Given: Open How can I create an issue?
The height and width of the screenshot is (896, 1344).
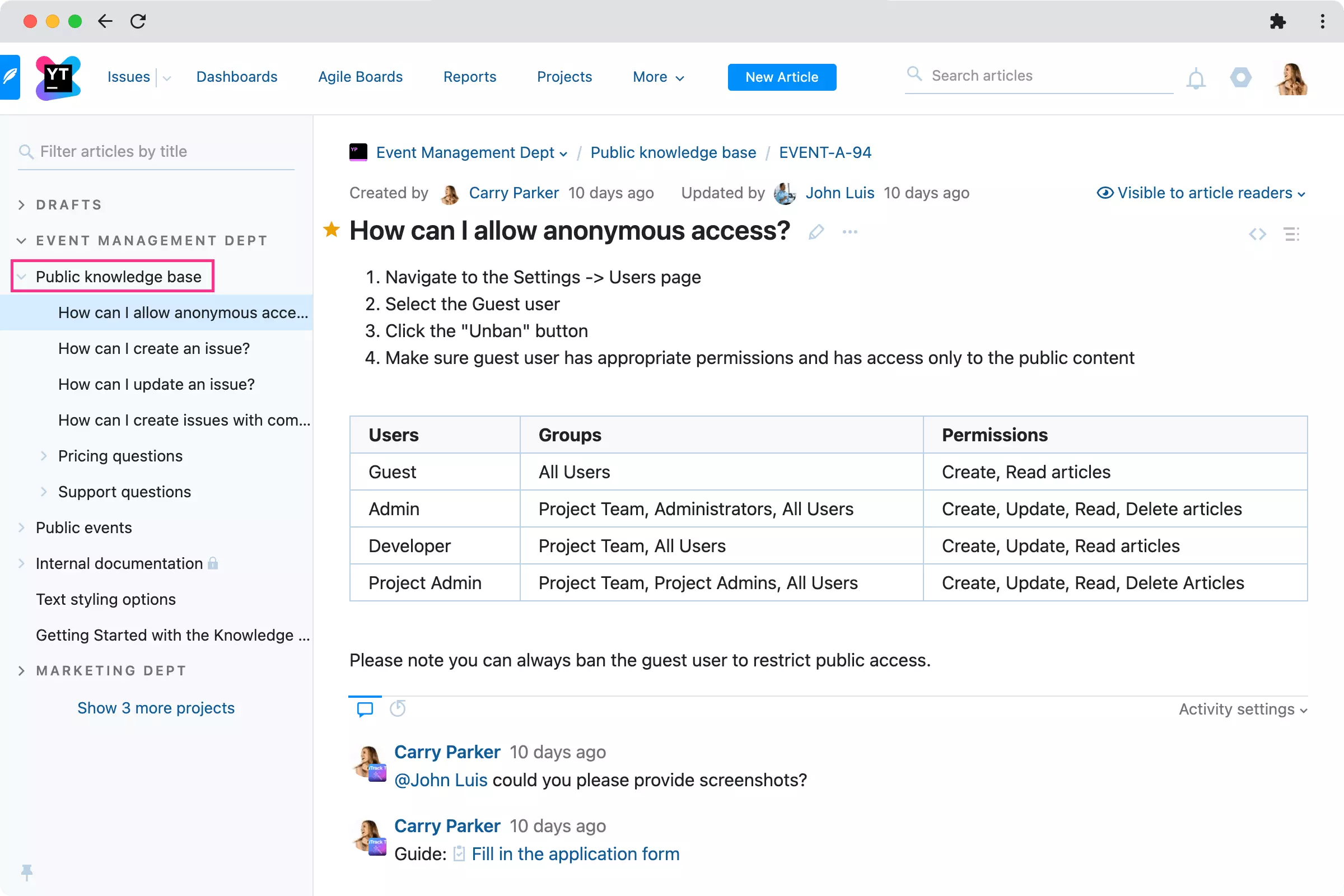Looking at the screenshot, I should tap(155, 348).
